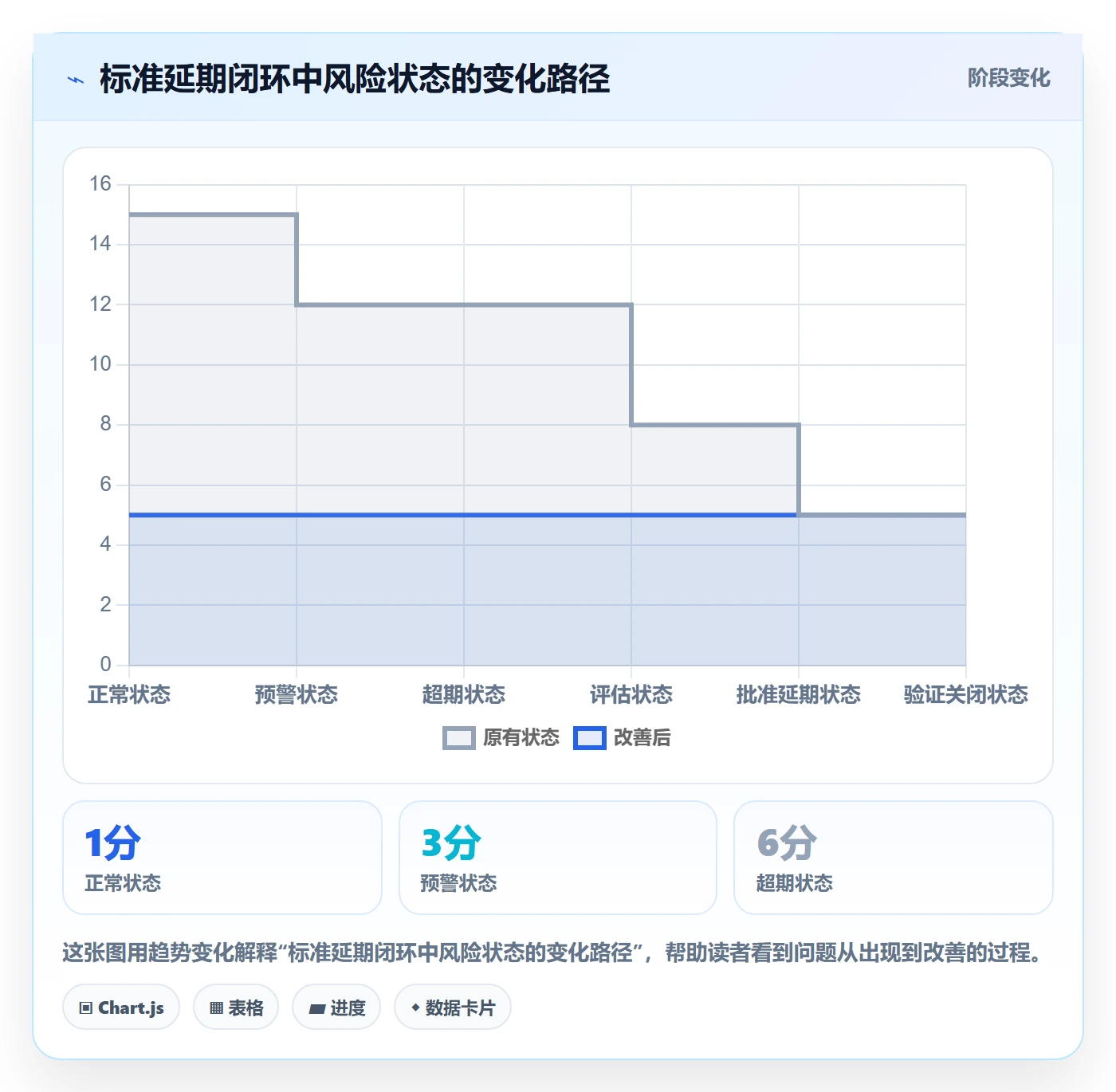Image resolution: width=1116 pixels, height=1092 pixels.
Task: Click the y-axis value 8
Action: click(x=105, y=424)
